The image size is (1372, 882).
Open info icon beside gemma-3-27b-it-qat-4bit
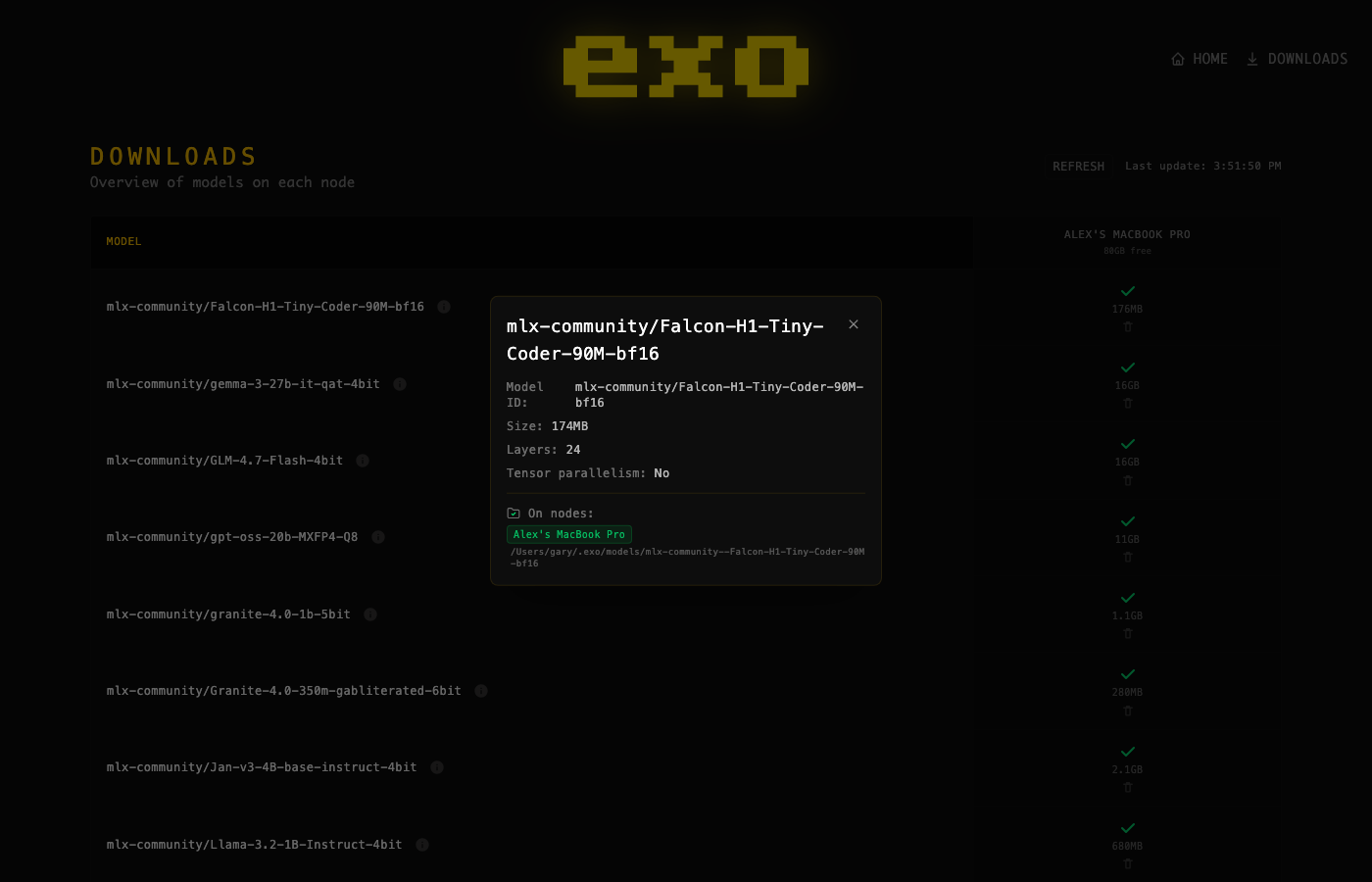[400, 384]
